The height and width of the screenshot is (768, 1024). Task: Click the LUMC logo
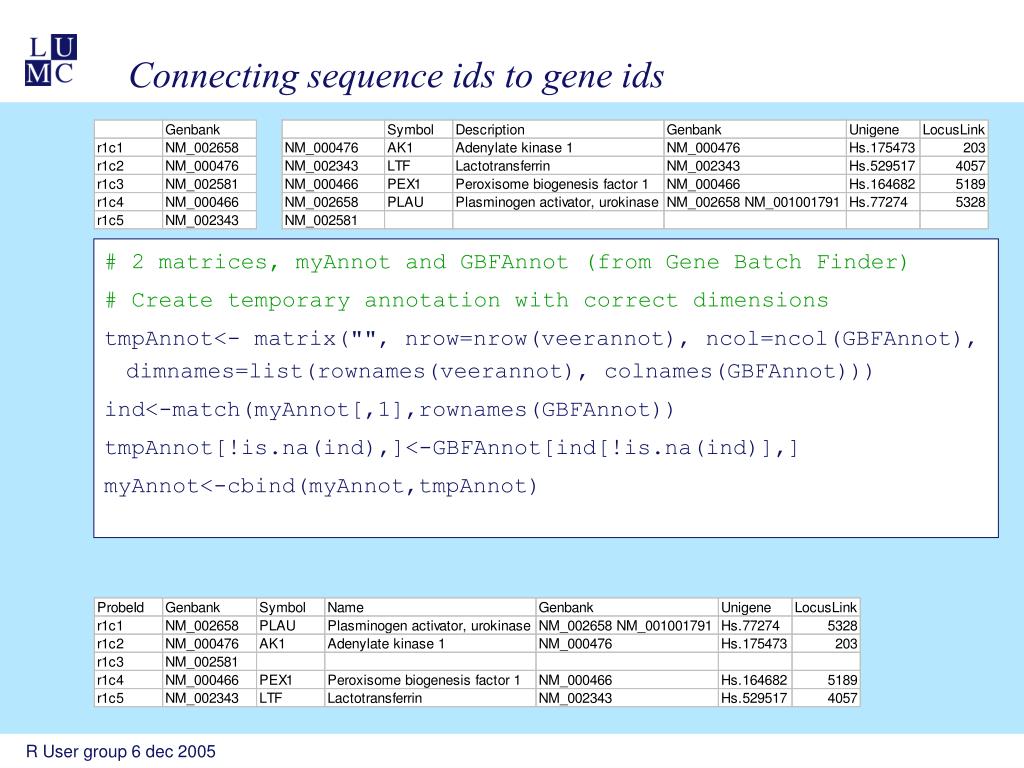[x=50, y=59]
